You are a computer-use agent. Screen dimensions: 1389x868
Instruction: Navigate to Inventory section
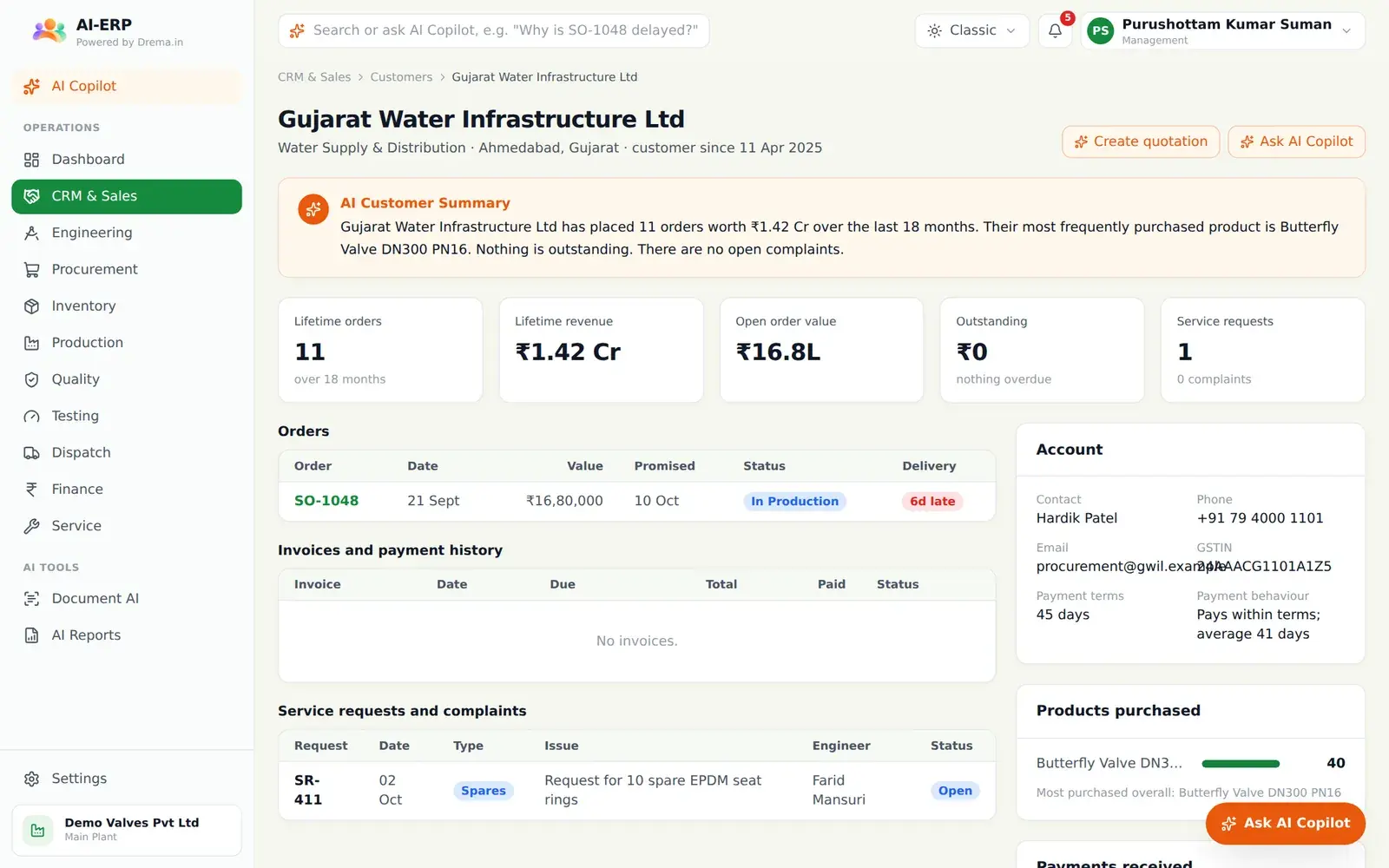coord(127,306)
